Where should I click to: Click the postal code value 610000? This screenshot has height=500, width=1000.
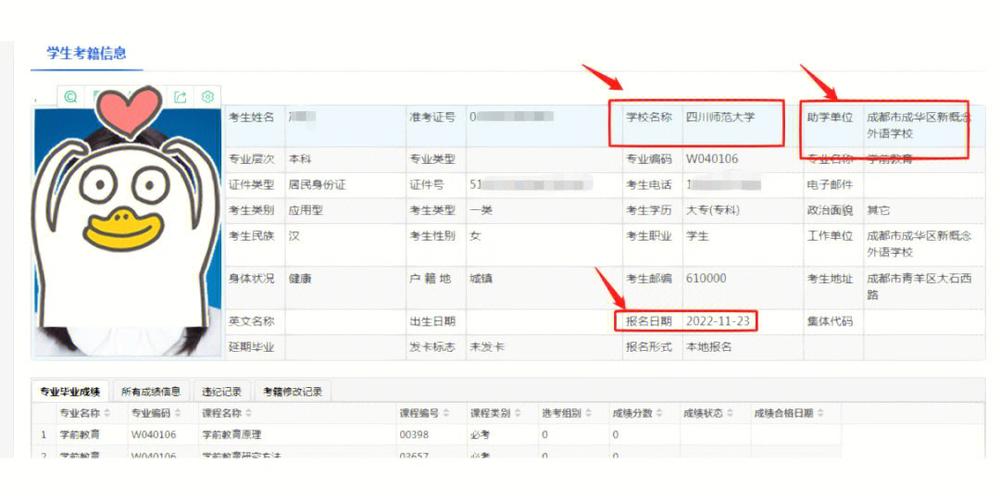[x=705, y=279]
